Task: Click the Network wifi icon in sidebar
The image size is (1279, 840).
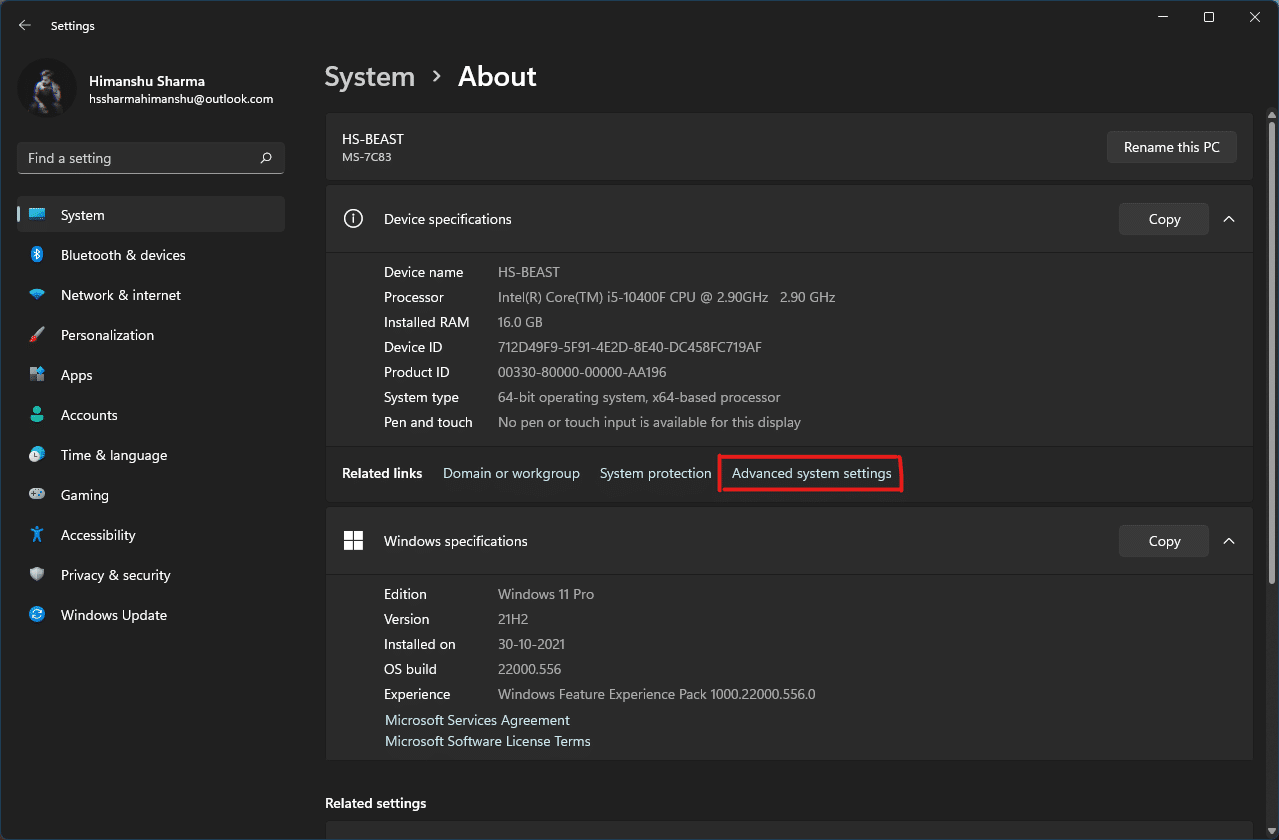Action: (x=37, y=295)
